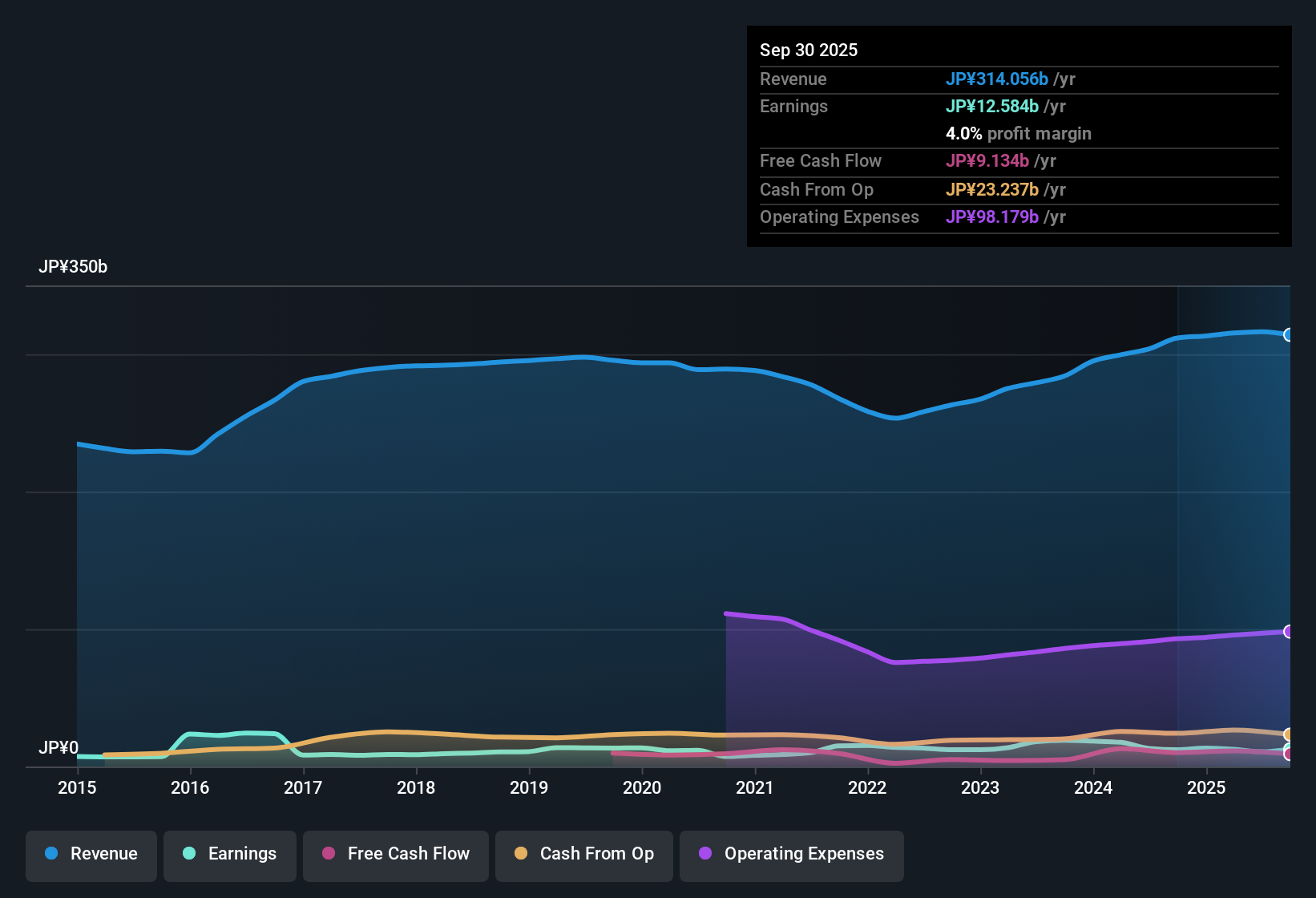Hide the Operating Expenses series

(791, 854)
